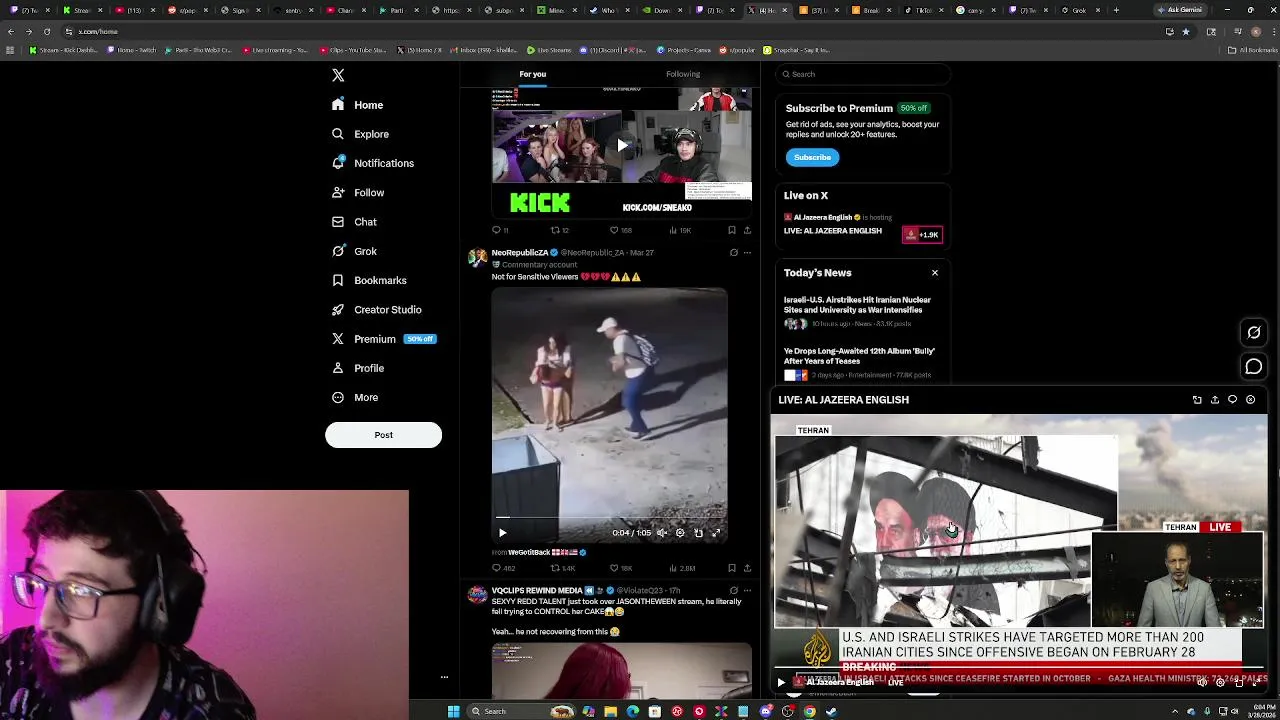1280x720 pixels.
Task: Play the Al Jazeera live stream
Action: [x=781, y=683]
